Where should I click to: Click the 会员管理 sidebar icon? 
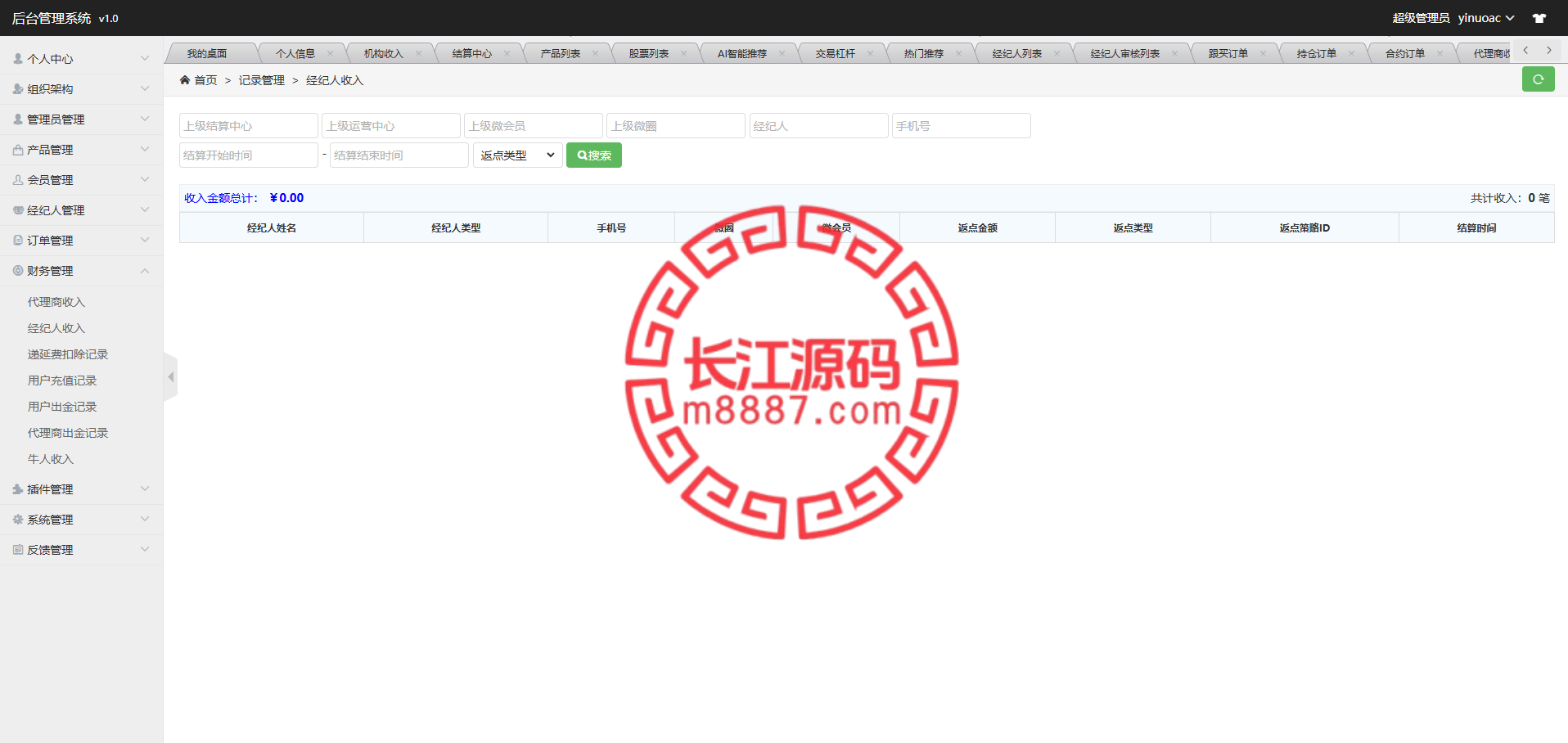[x=18, y=180]
